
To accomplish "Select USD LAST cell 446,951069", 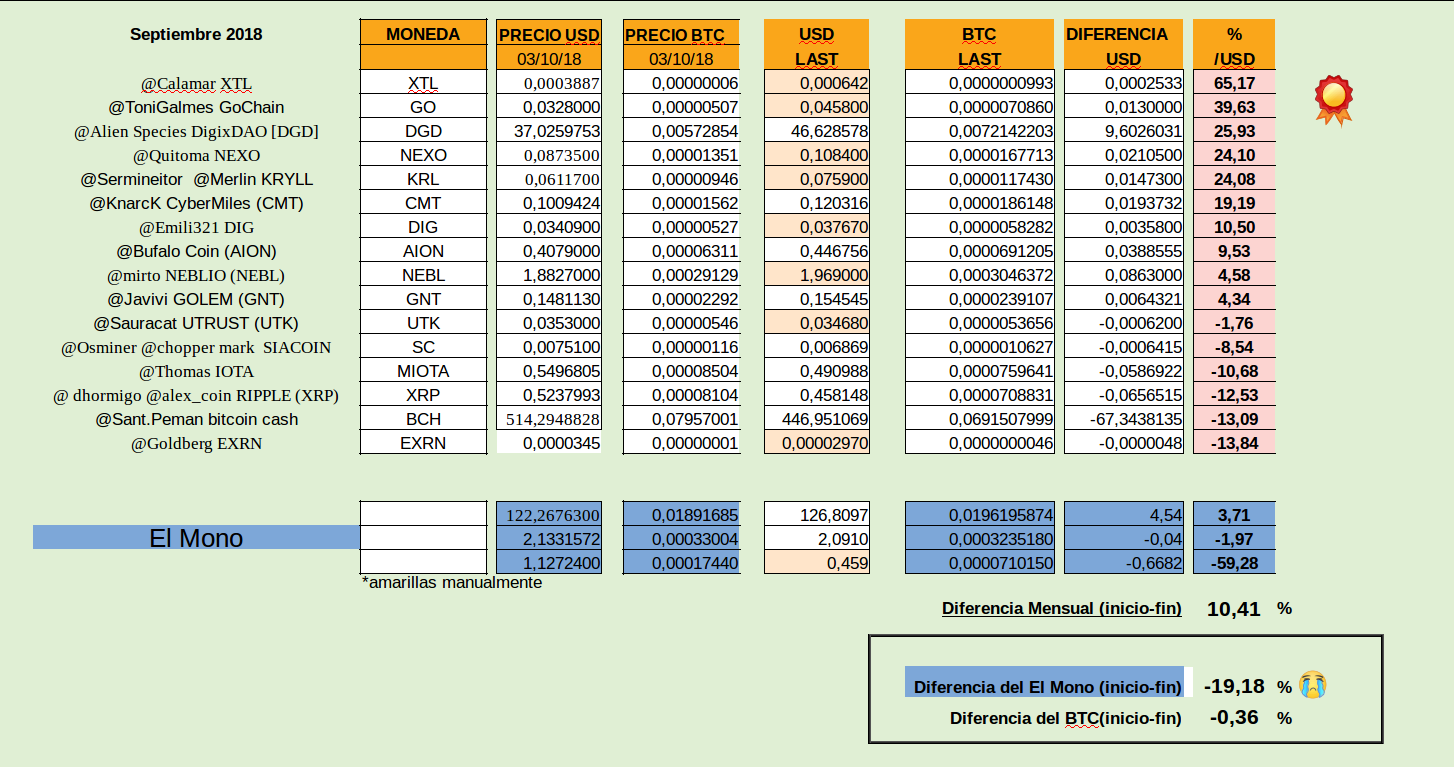I will tap(817, 419).
